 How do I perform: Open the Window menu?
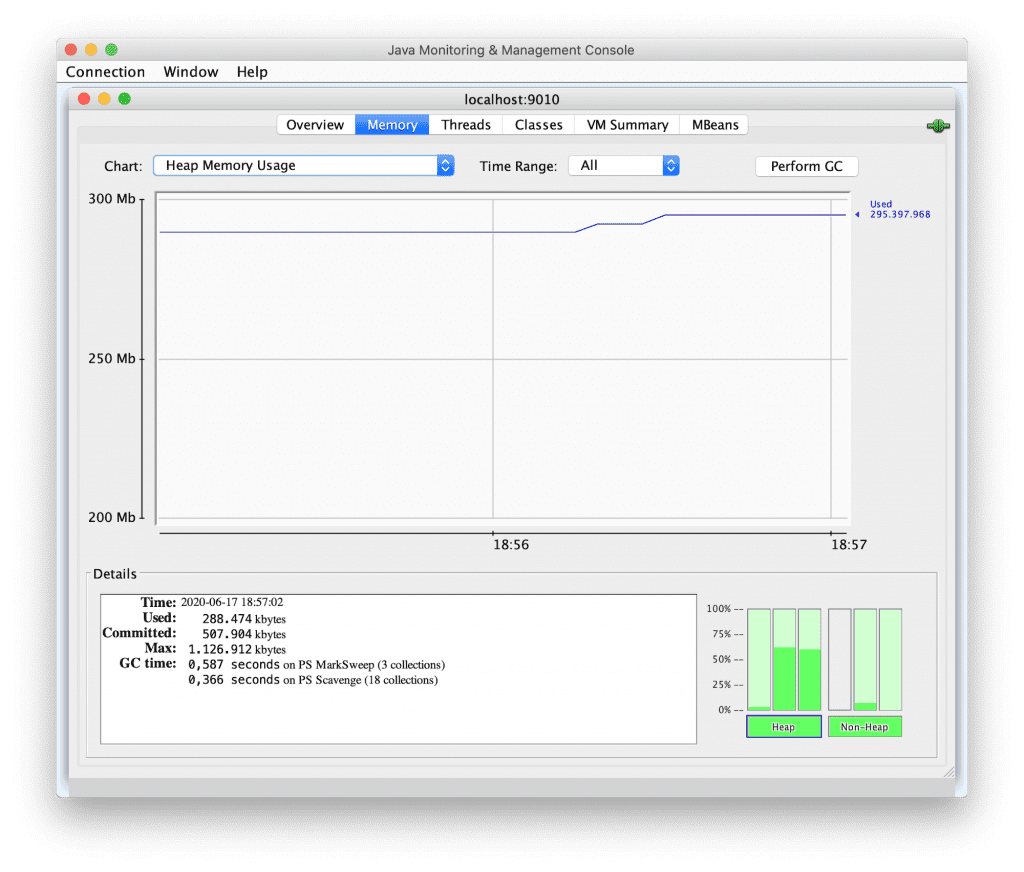(190, 71)
